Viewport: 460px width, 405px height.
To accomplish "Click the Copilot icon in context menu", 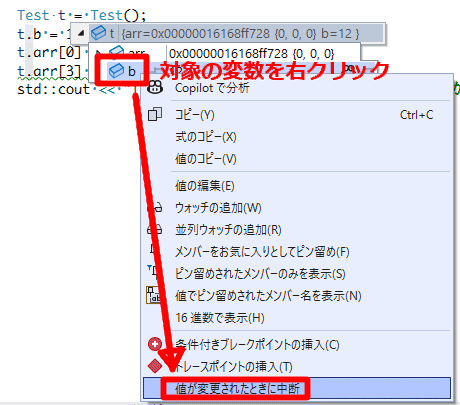I will point(155,87).
